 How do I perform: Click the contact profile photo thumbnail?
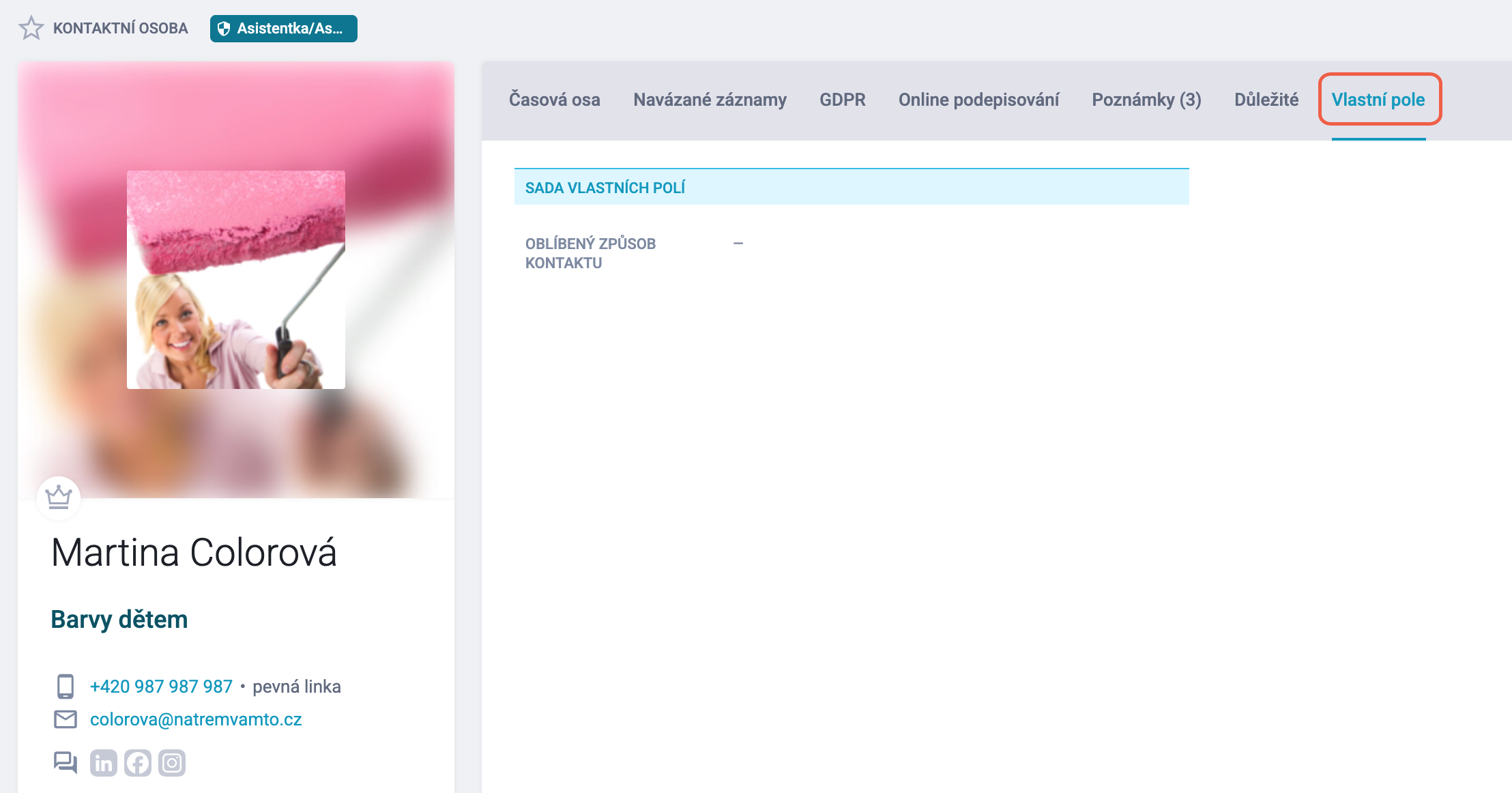point(236,280)
